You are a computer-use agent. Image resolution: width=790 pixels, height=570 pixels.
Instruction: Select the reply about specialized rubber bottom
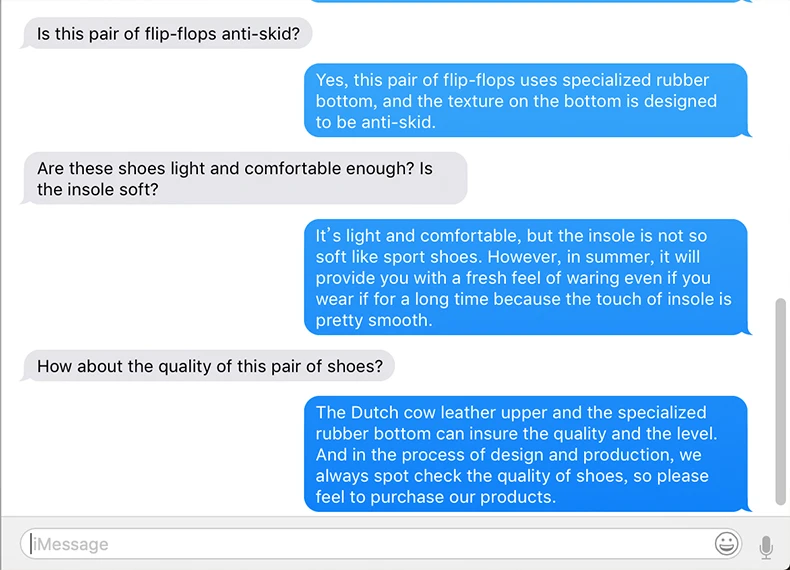pos(526,100)
